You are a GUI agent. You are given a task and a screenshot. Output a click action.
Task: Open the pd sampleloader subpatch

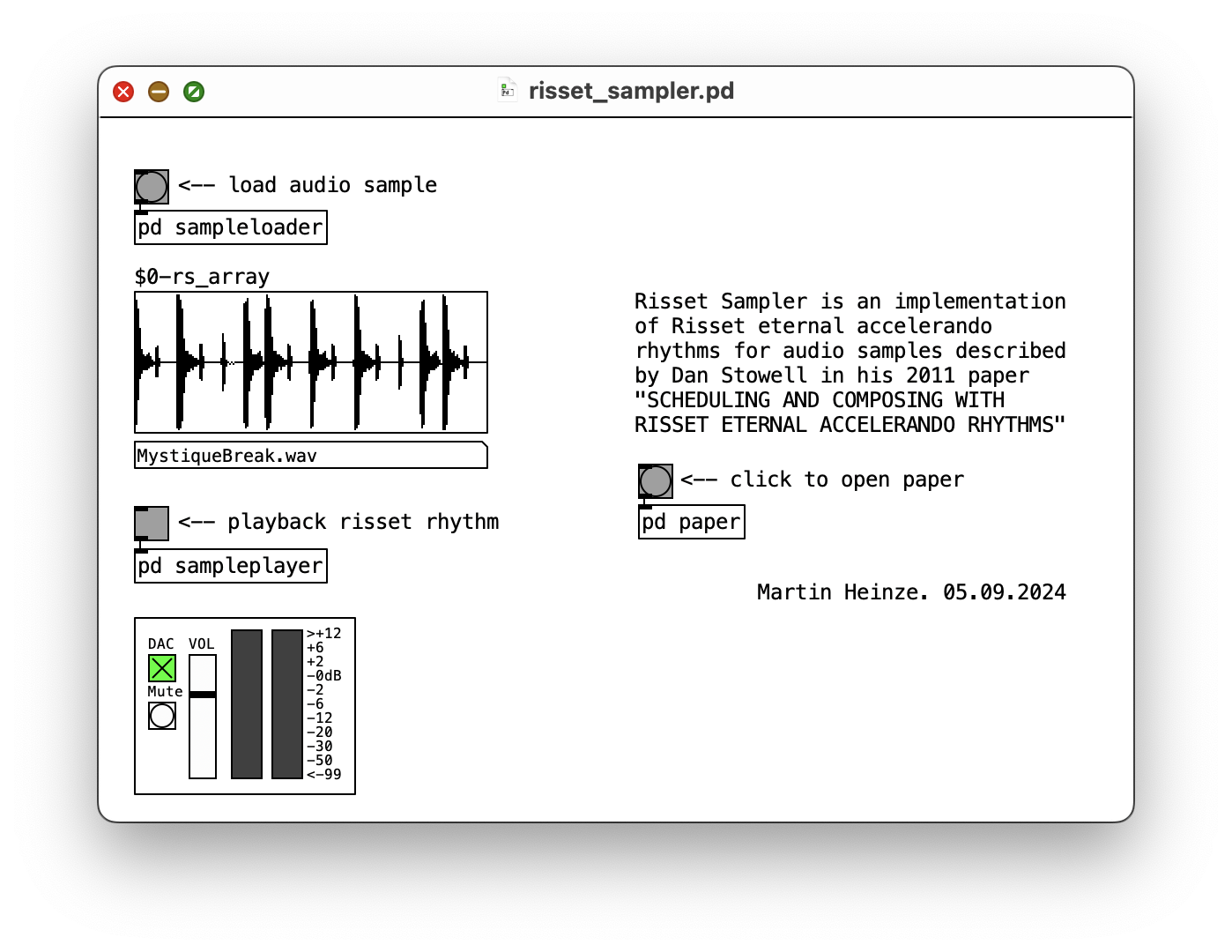(x=231, y=227)
